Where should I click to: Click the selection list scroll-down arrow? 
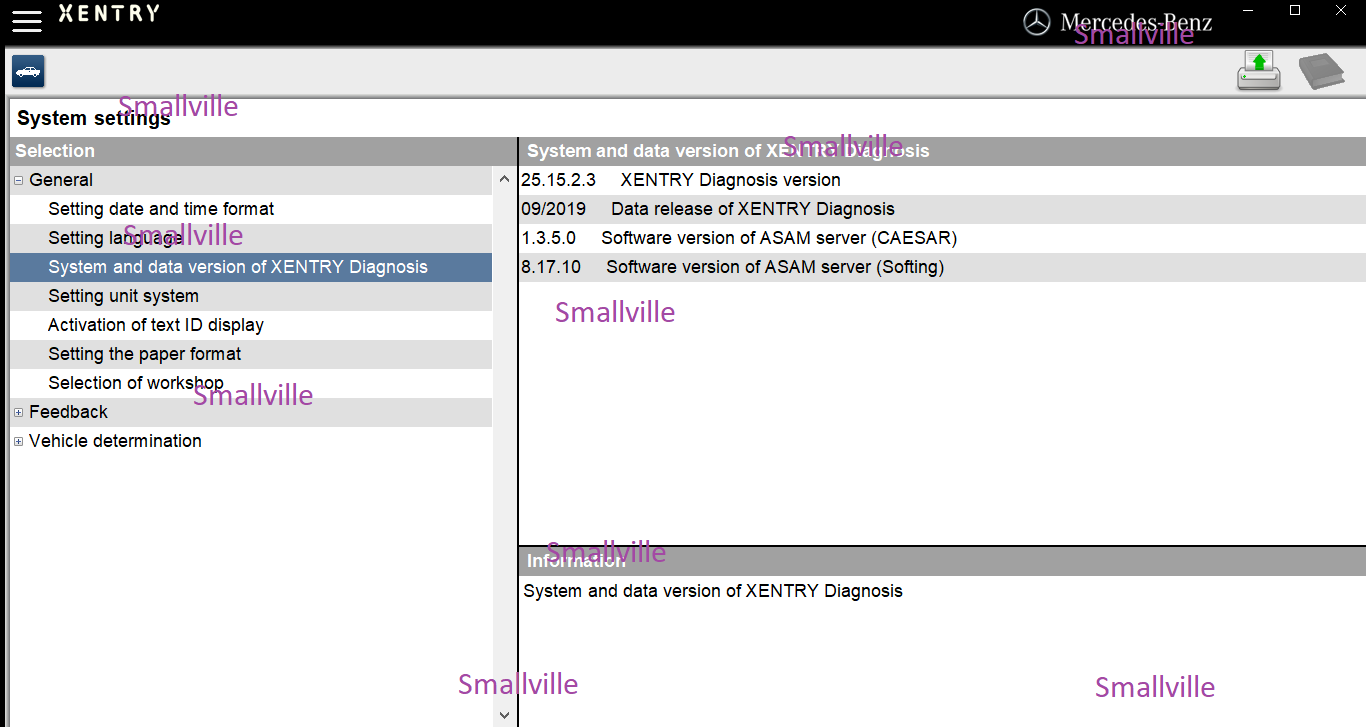click(x=504, y=715)
